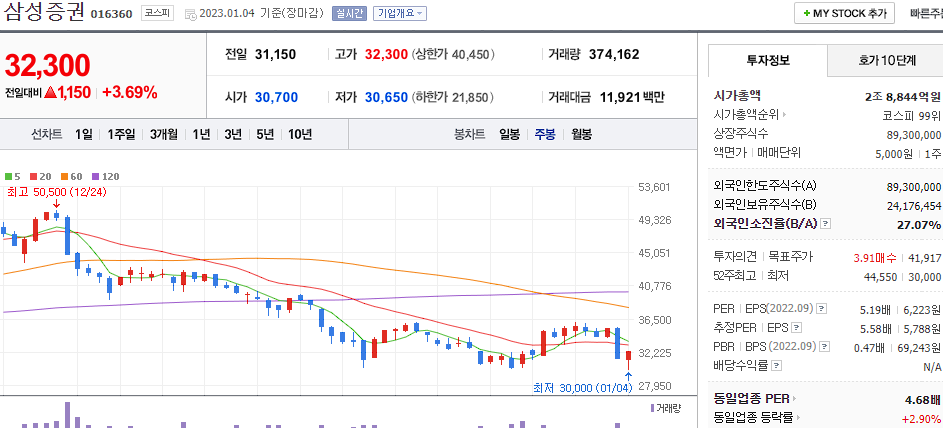Select the 월봉 monthly candle chart

click(582, 135)
